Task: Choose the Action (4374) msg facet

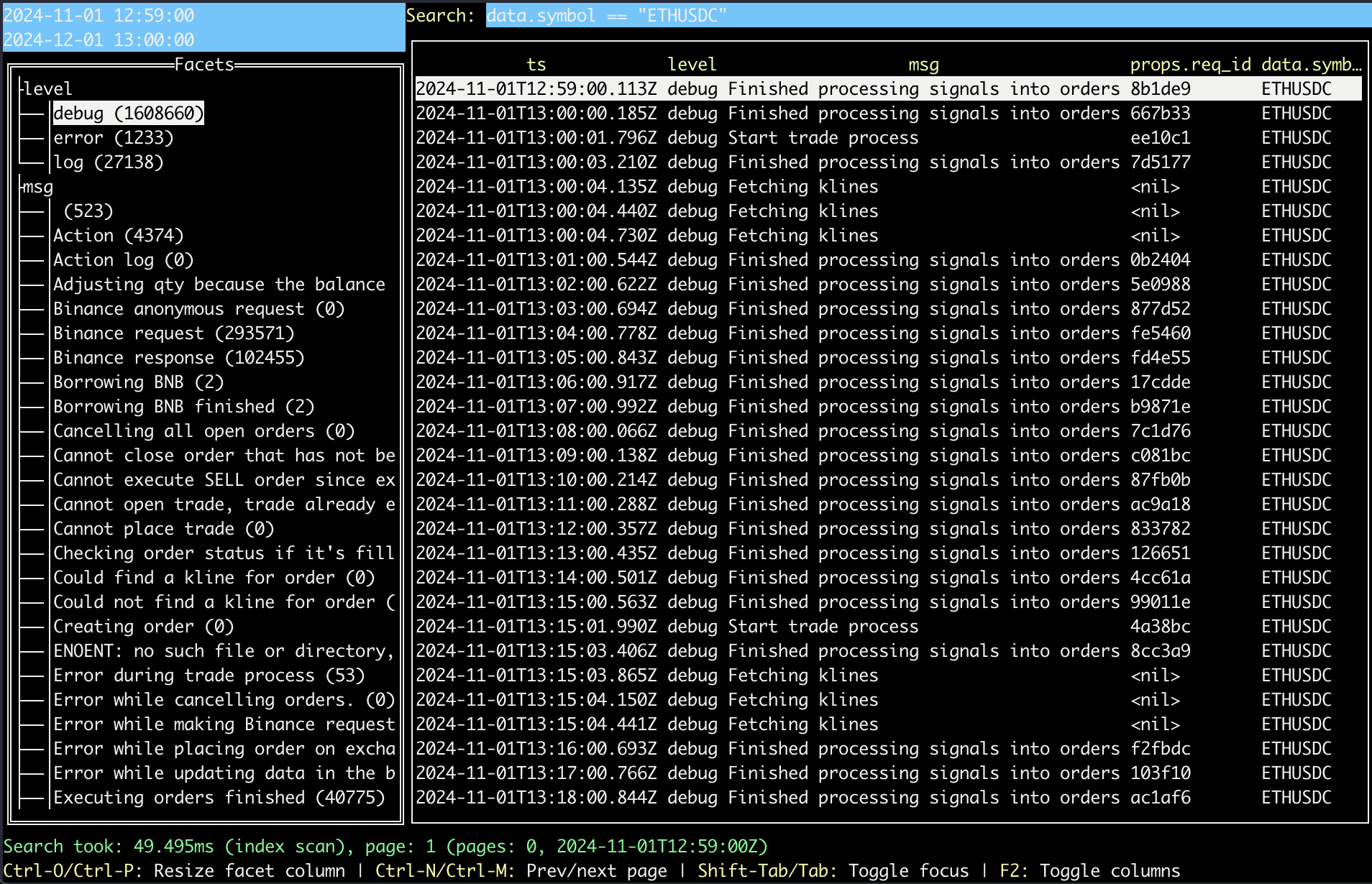Action: click(x=118, y=235)
